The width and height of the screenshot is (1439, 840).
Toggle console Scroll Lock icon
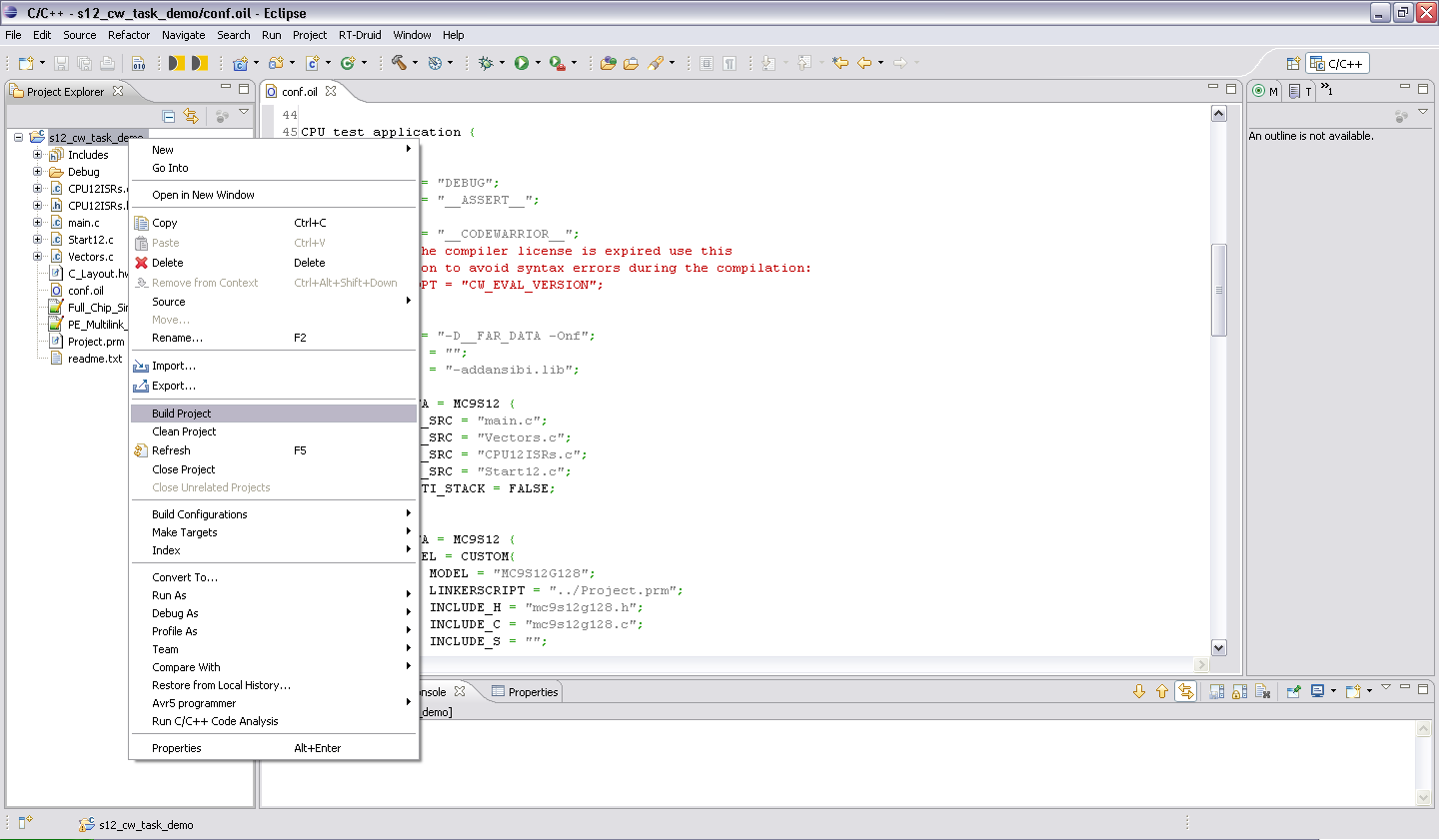(1239, 691)
